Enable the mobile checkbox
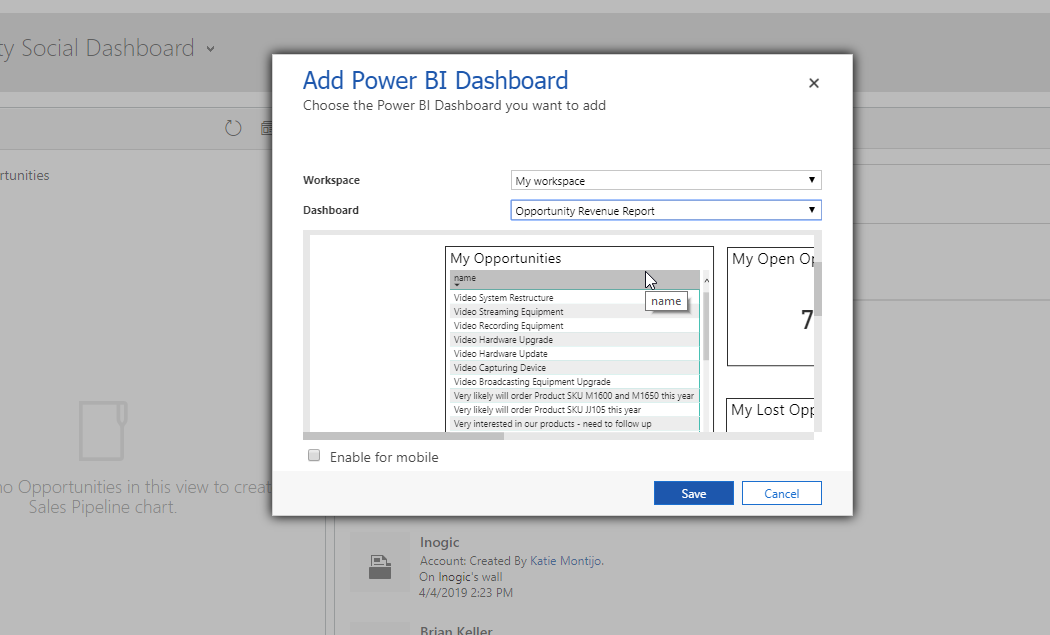This screenshot has height=635, width=1050. (313, 455)
